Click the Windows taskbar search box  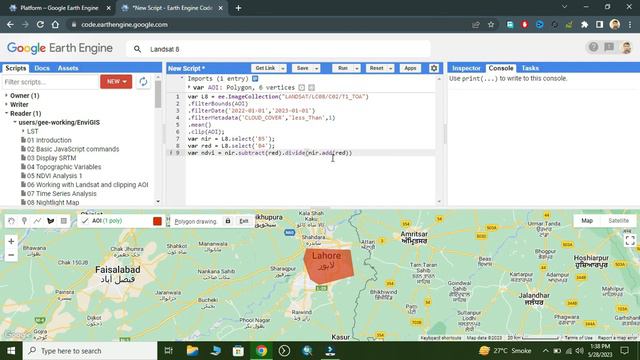[x=90, y=351]
